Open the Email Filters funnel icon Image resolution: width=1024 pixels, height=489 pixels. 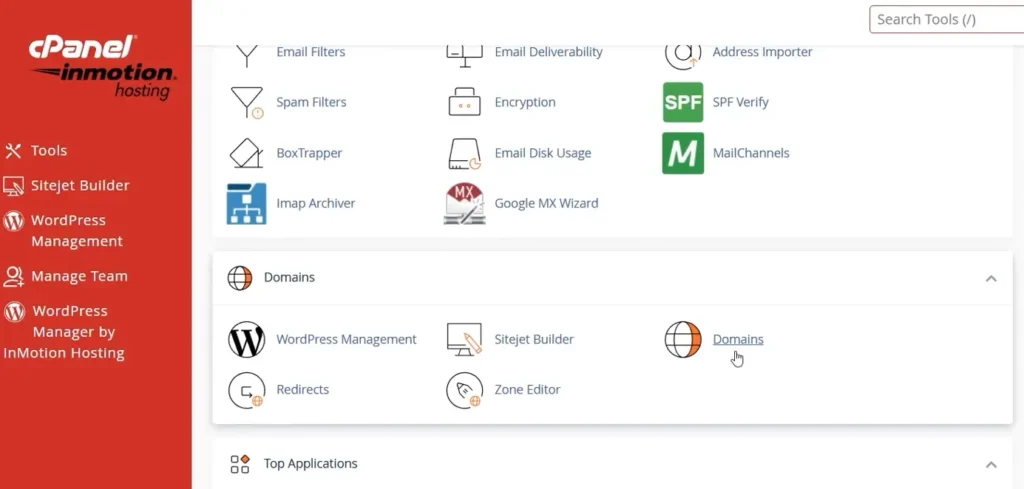point(246,56)
